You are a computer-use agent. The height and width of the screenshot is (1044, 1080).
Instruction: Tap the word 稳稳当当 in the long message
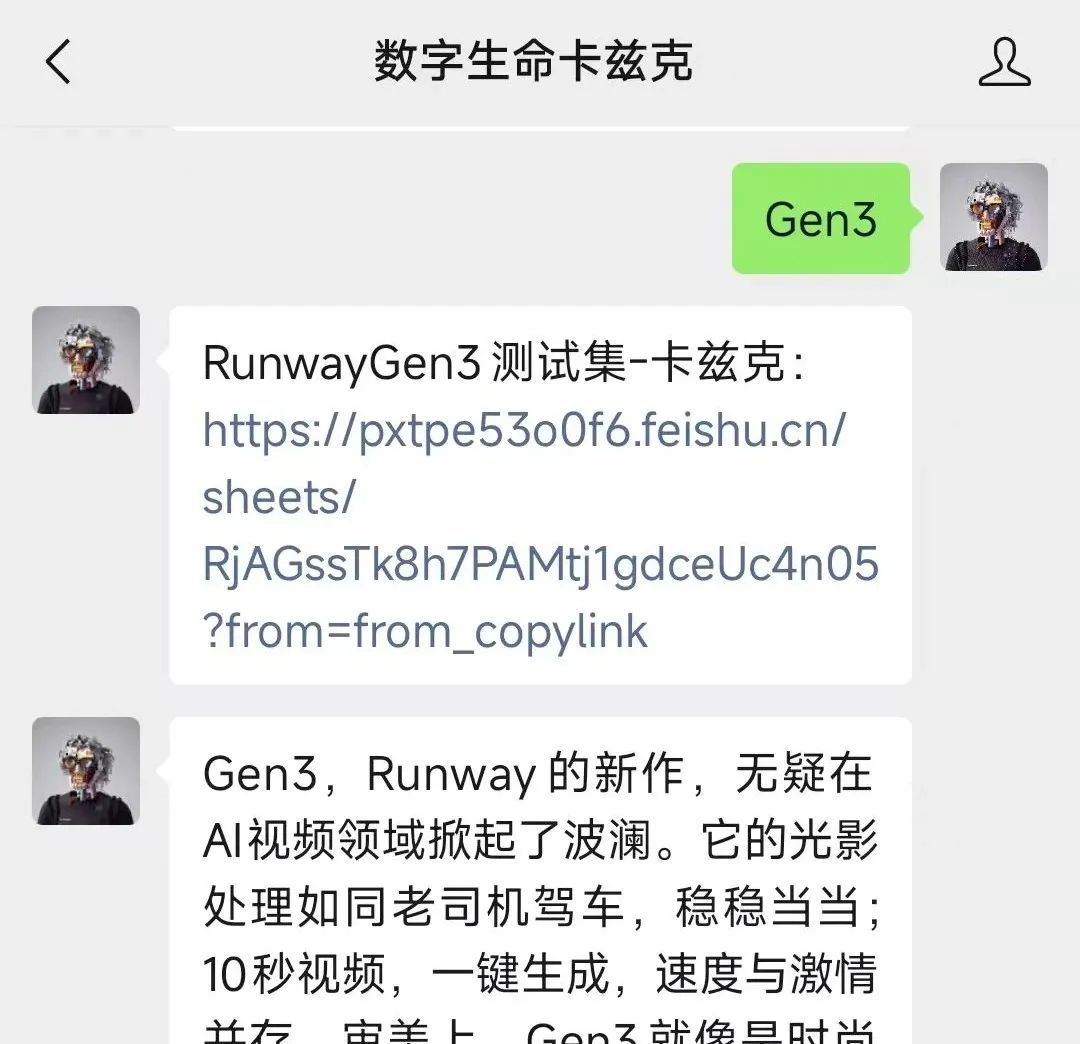coord(767,907)
